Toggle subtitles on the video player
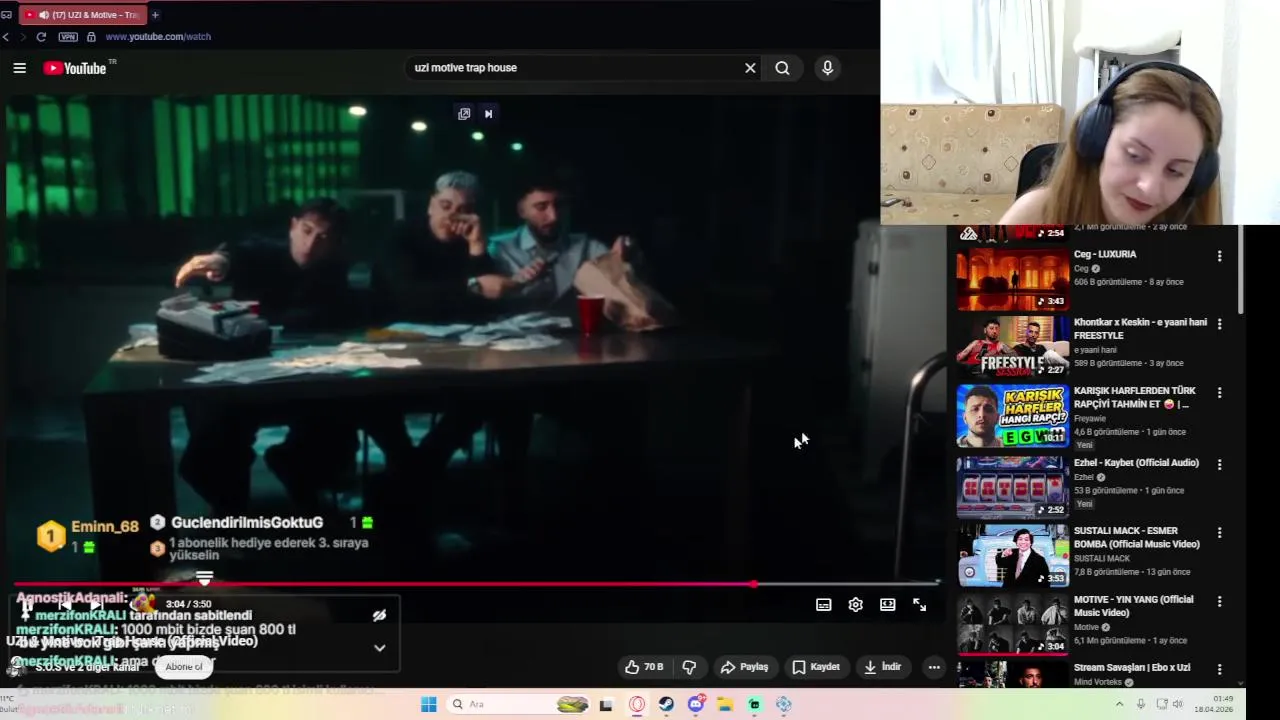This screenshot has height=720, width=1280. point(824,605)
